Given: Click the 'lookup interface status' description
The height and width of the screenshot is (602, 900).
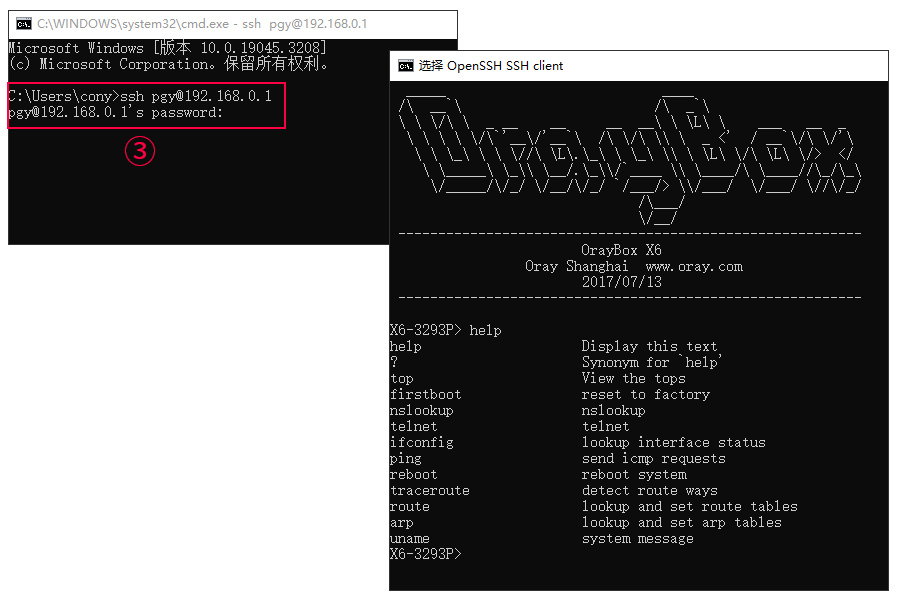Looking at the screenshot, I should (673, 442).
